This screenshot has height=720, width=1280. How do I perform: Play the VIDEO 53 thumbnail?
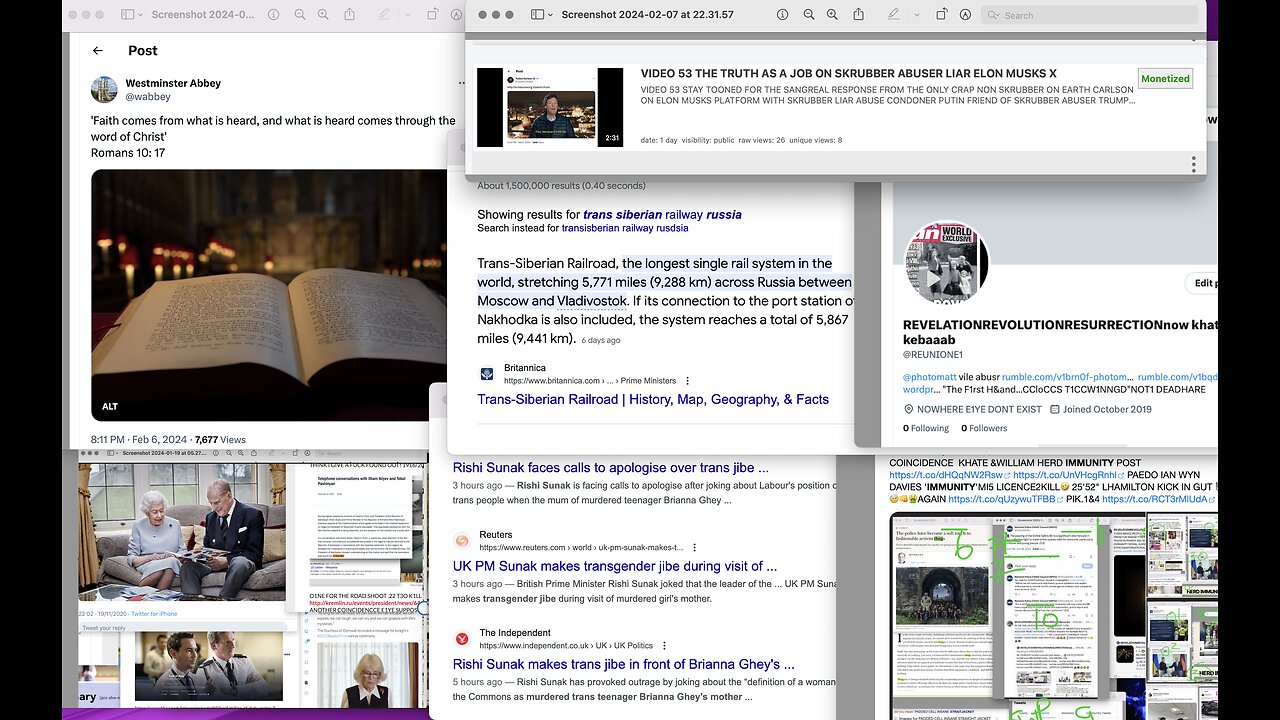(550, 107)
